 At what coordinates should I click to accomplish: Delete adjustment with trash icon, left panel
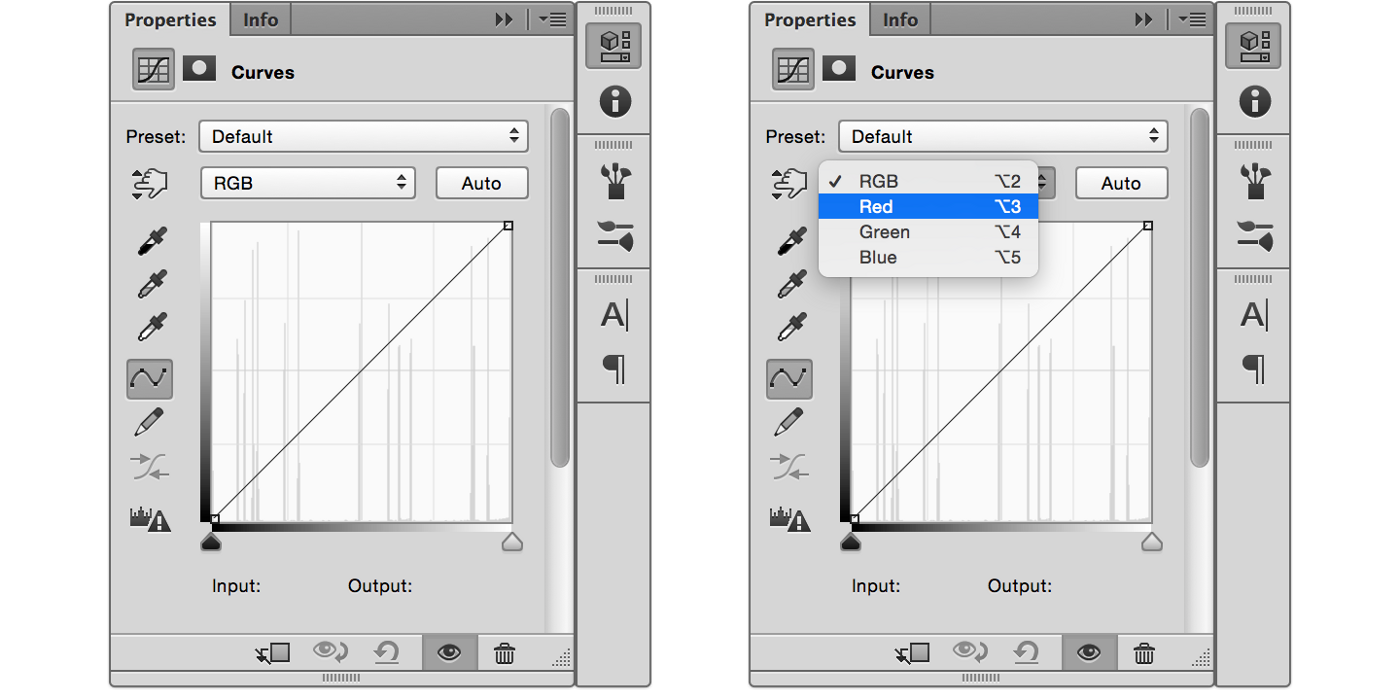click(x=505, y=654)
